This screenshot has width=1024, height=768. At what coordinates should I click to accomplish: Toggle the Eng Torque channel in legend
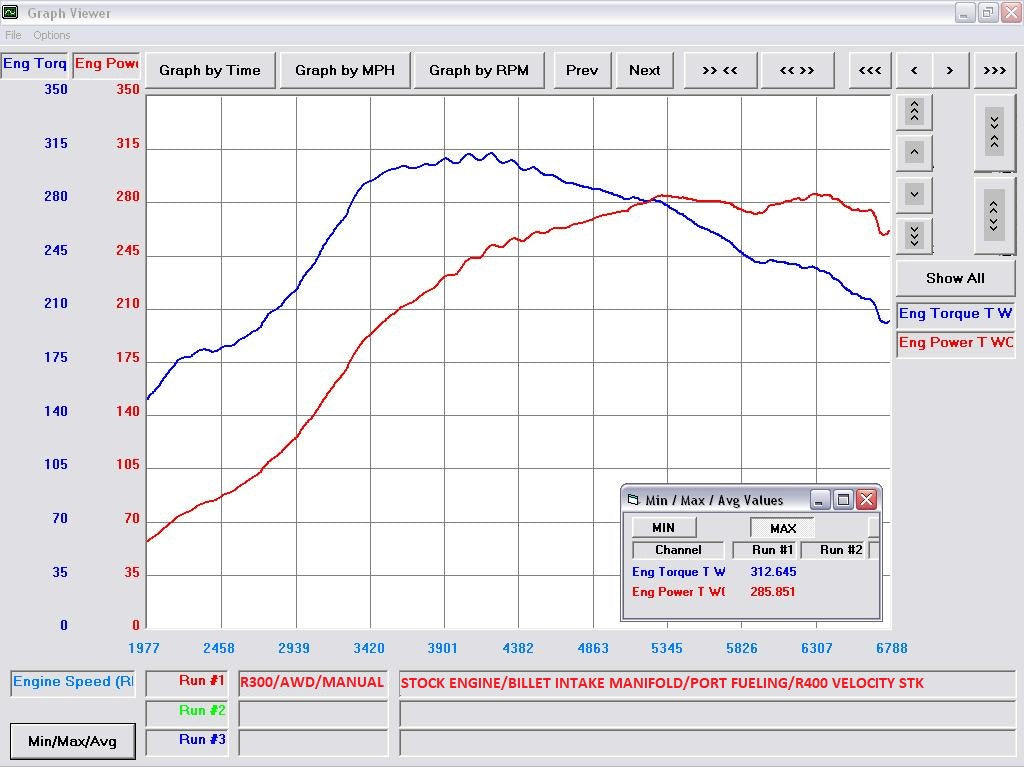(955, 314)
